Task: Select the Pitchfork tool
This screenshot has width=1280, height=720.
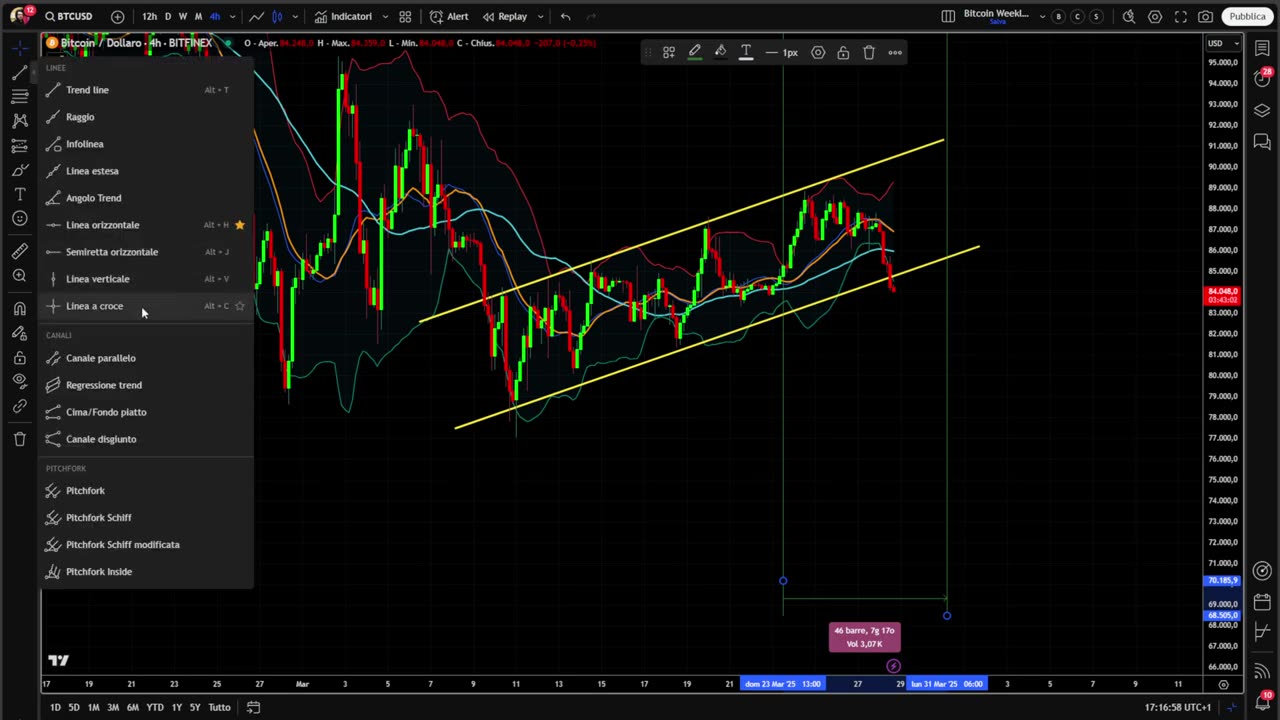Action: [x=147, y=491]
